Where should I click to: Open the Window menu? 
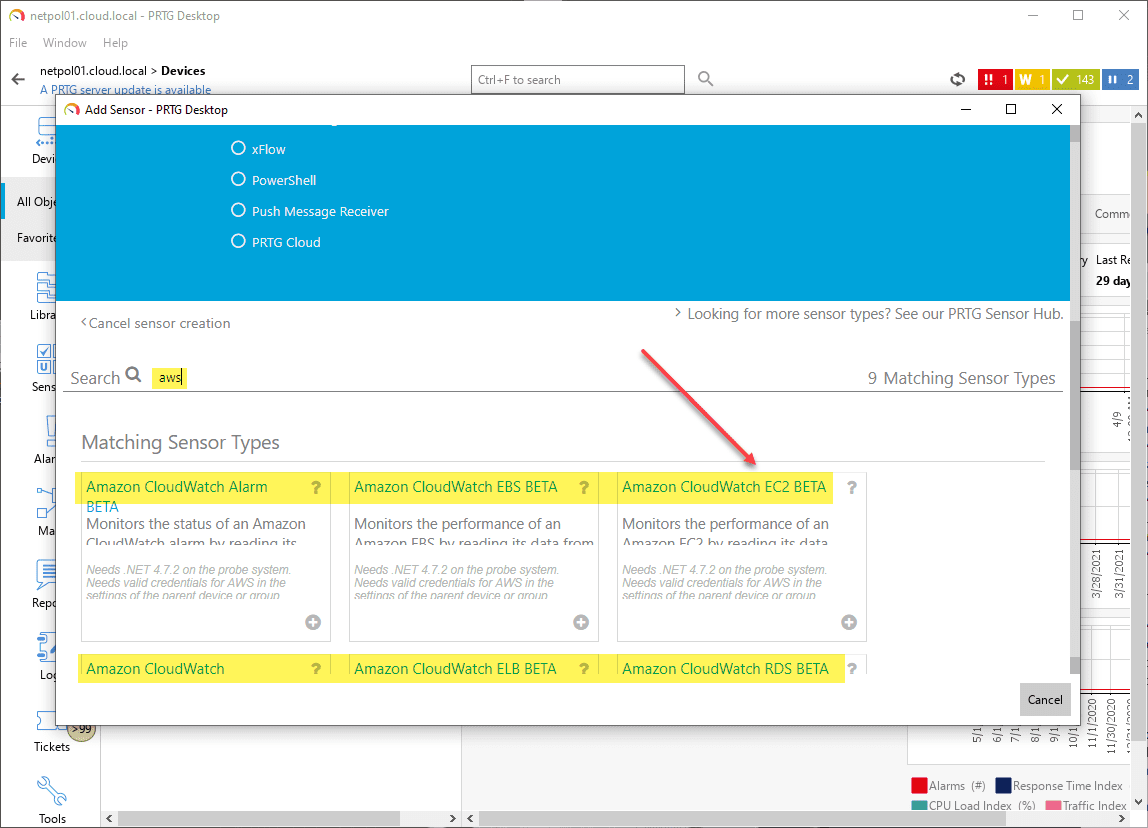click(x=64, y=42)
